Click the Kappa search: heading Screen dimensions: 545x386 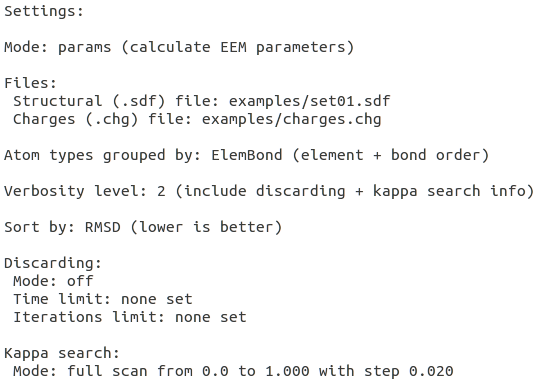pyautogui.click(x=62, y=353)
